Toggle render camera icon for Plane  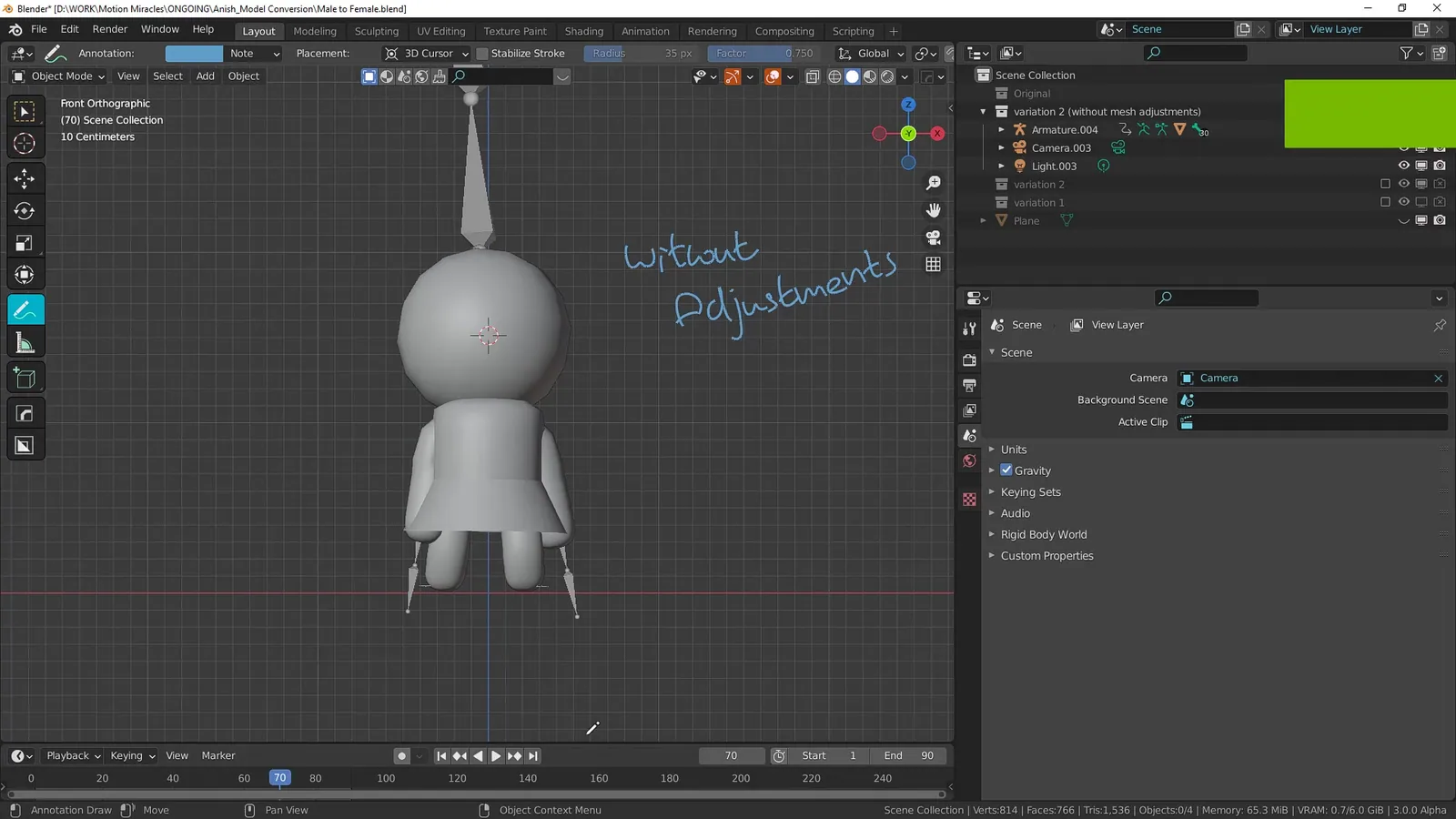coord(1440,220)
